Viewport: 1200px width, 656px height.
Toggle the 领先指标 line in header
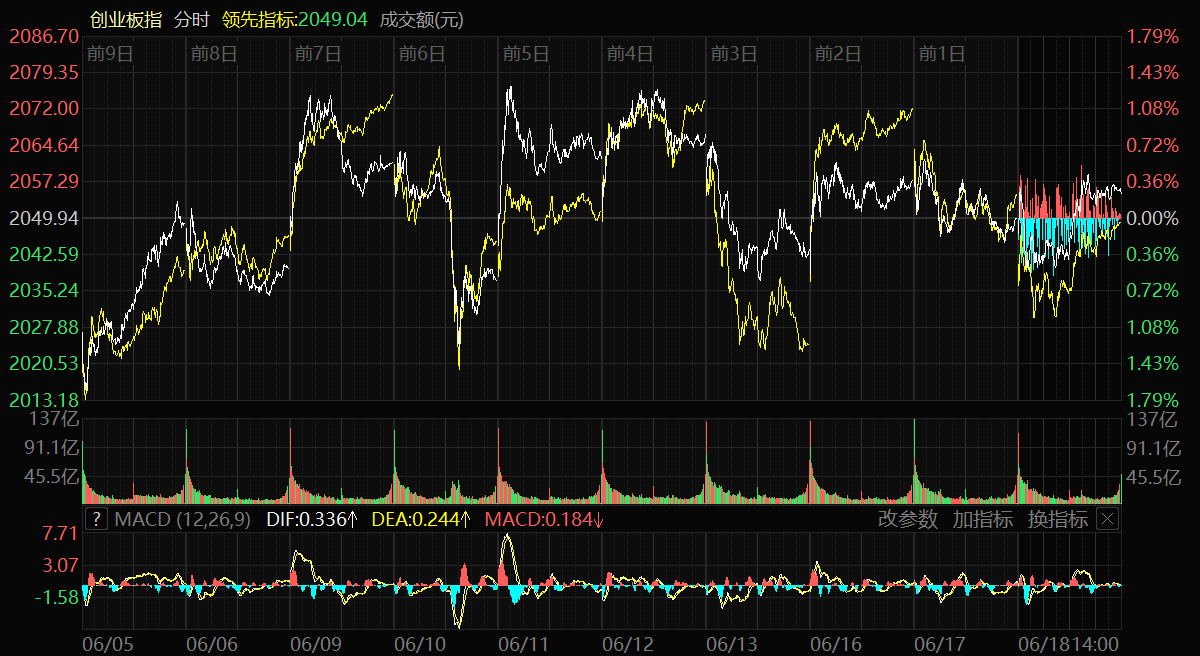pos(294,19)
